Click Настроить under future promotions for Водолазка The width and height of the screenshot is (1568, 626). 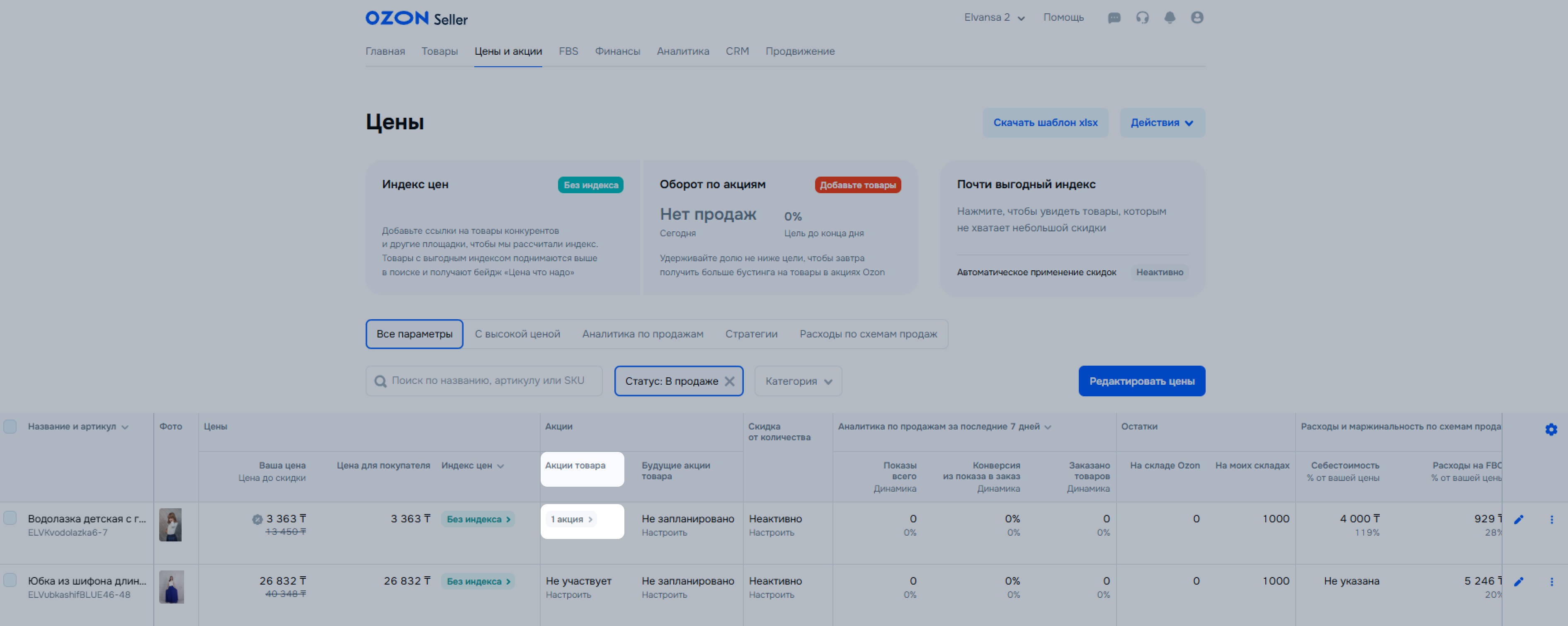click(664, 533)
